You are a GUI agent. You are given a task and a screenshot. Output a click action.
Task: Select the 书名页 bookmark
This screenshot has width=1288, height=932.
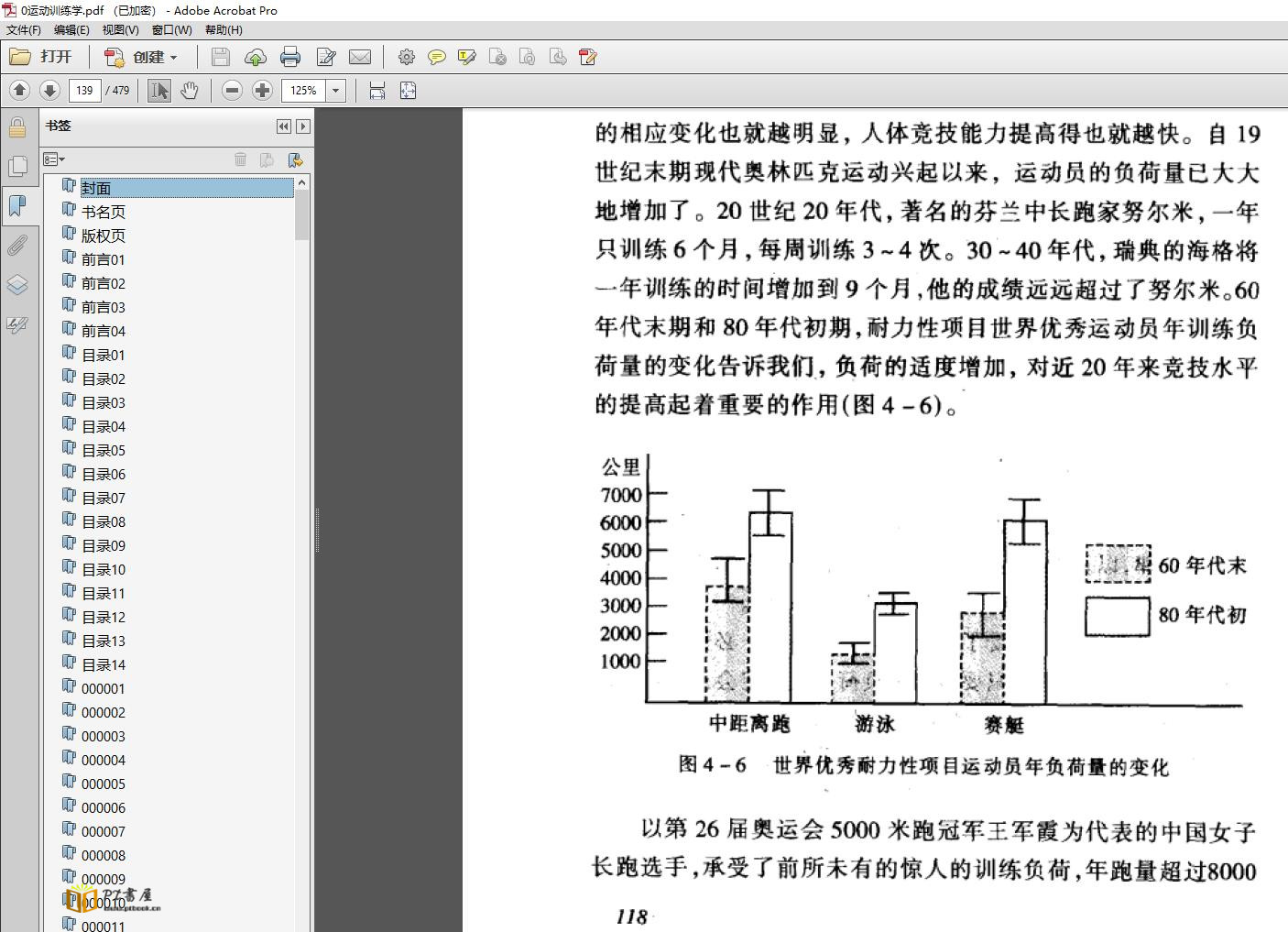click(x=104, y=212)
